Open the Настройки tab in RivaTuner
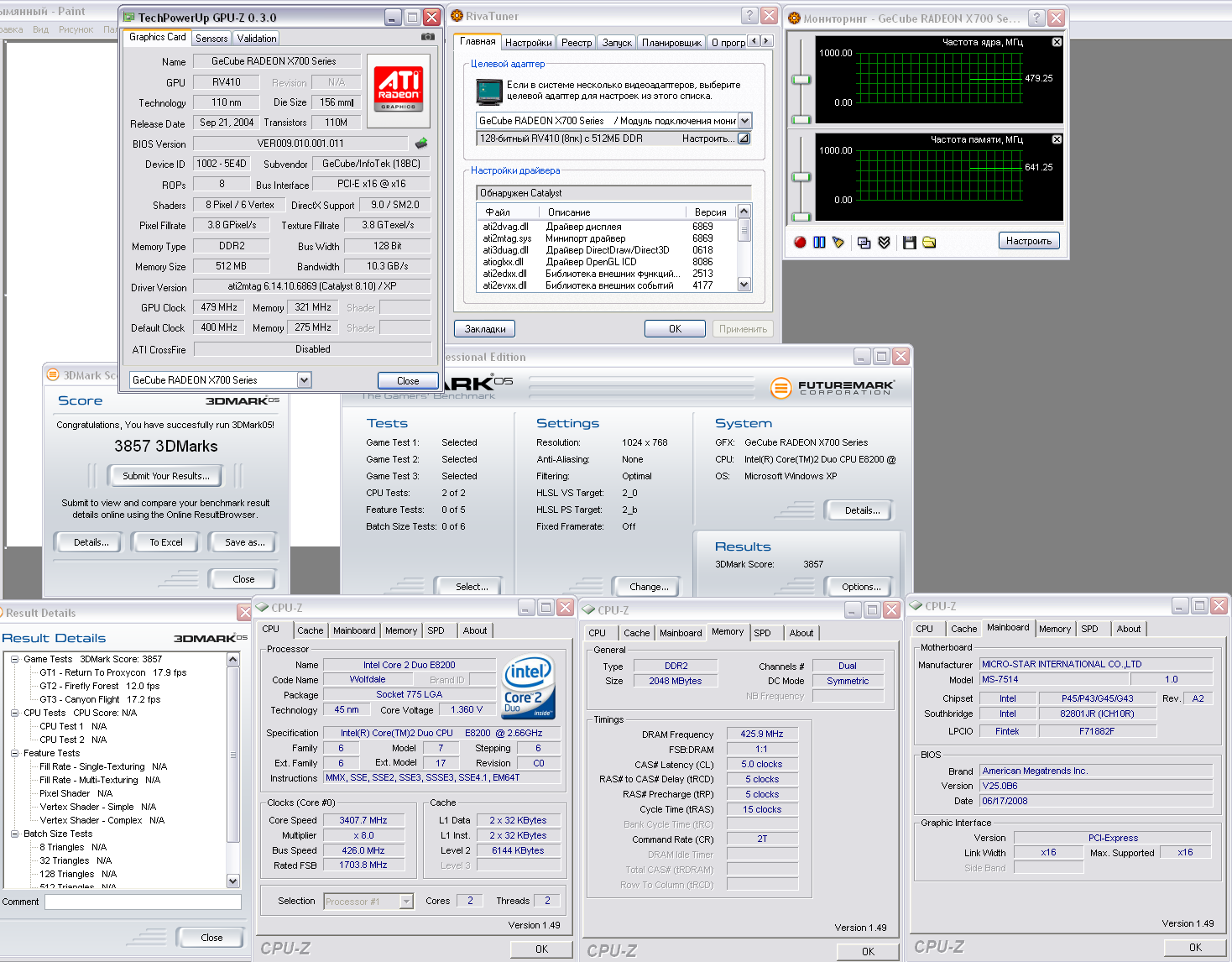Screen dimensions: 1232x962 [529, 43]
